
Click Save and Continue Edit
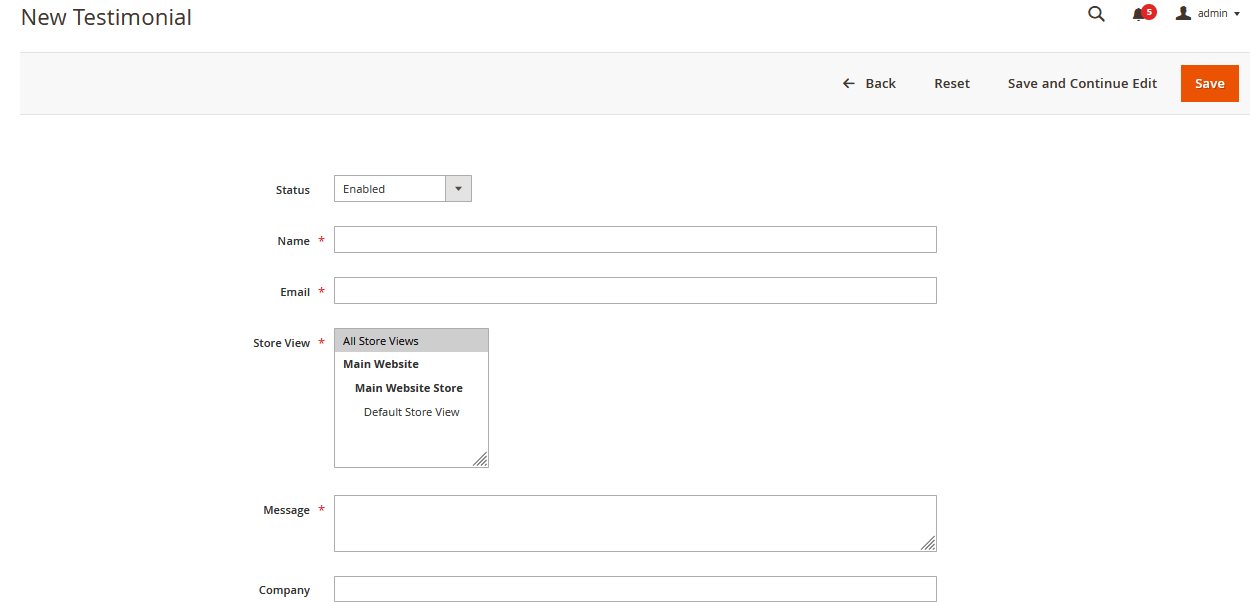[1082, 84]
